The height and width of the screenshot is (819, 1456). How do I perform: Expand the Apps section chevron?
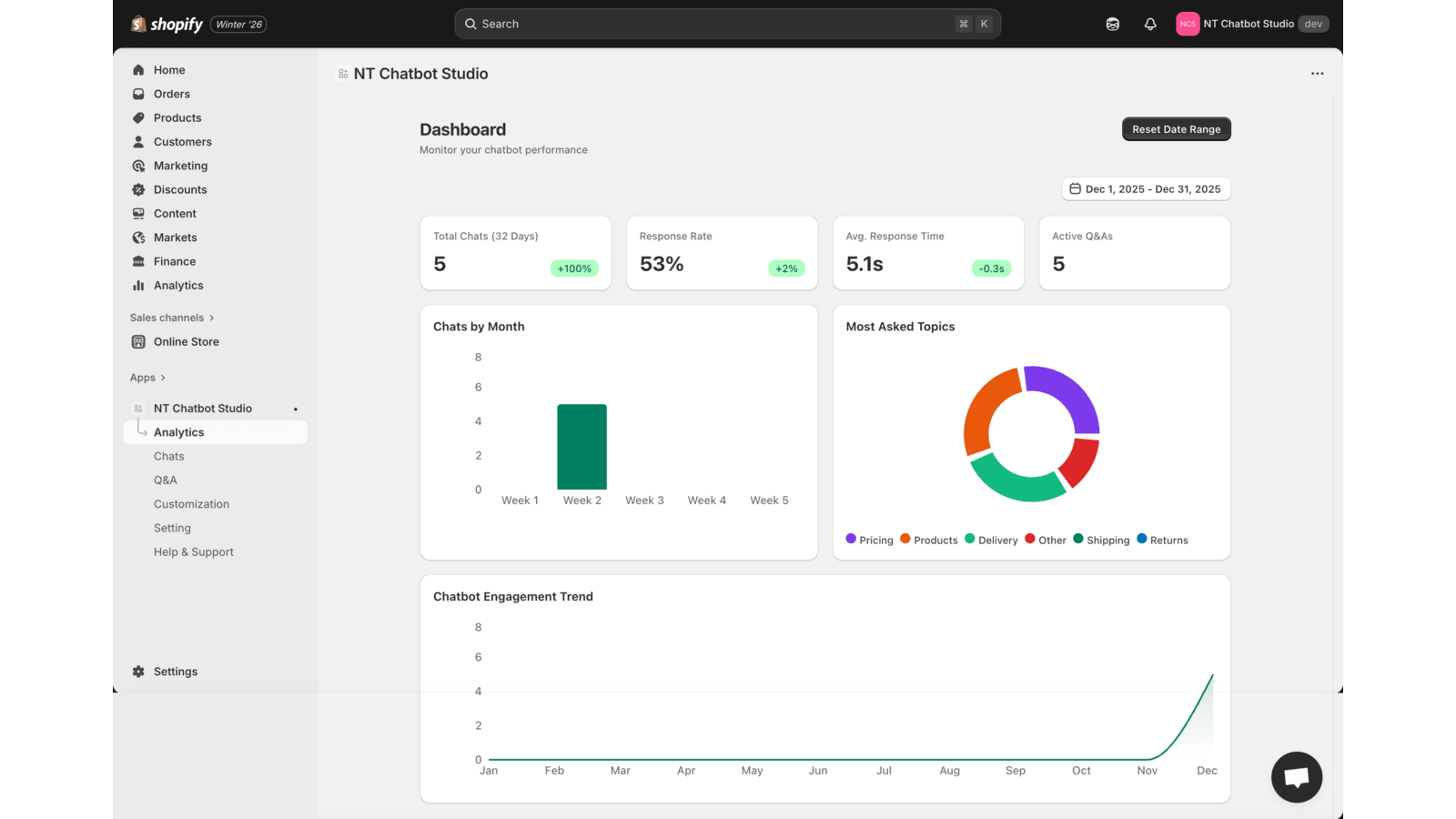(x=163, y=378)
